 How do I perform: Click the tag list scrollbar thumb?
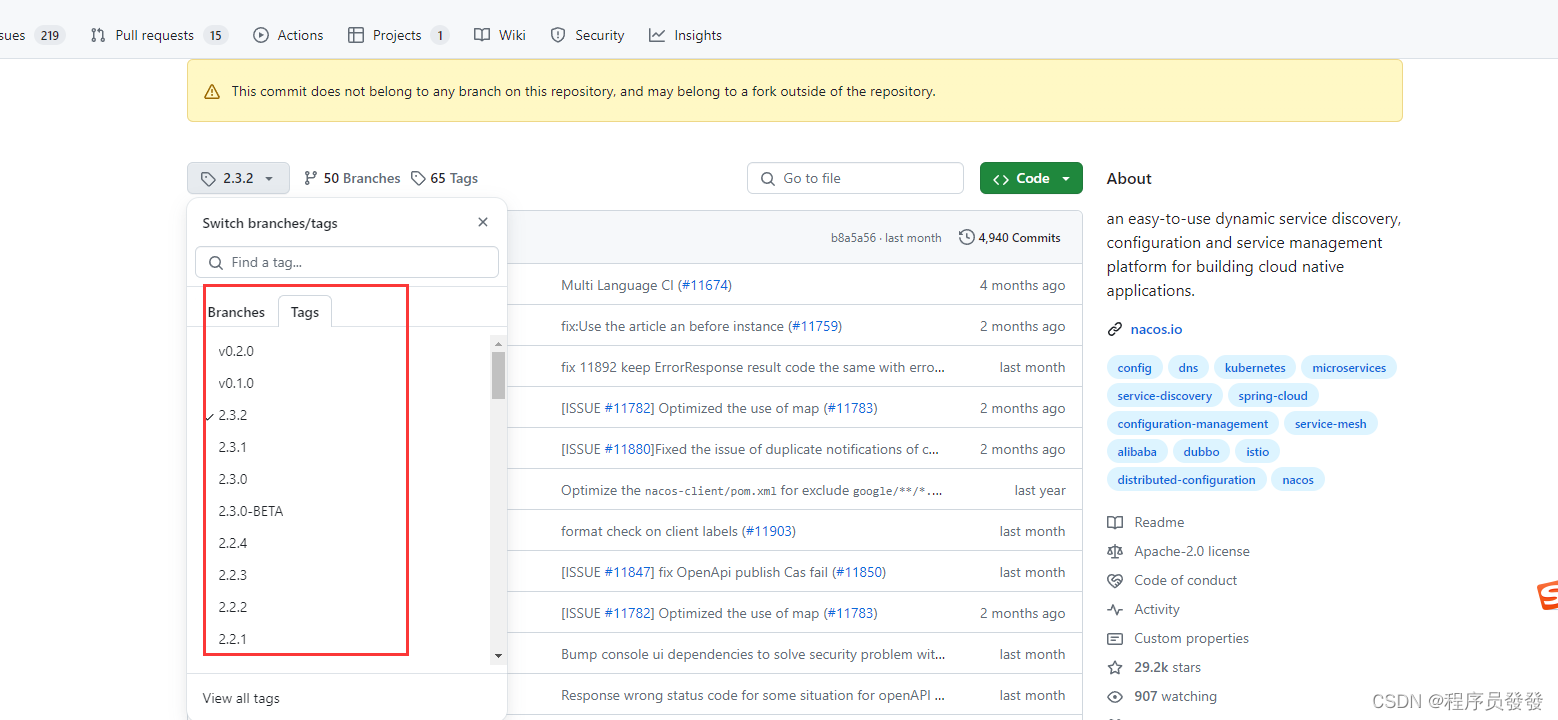click(498, 375)
